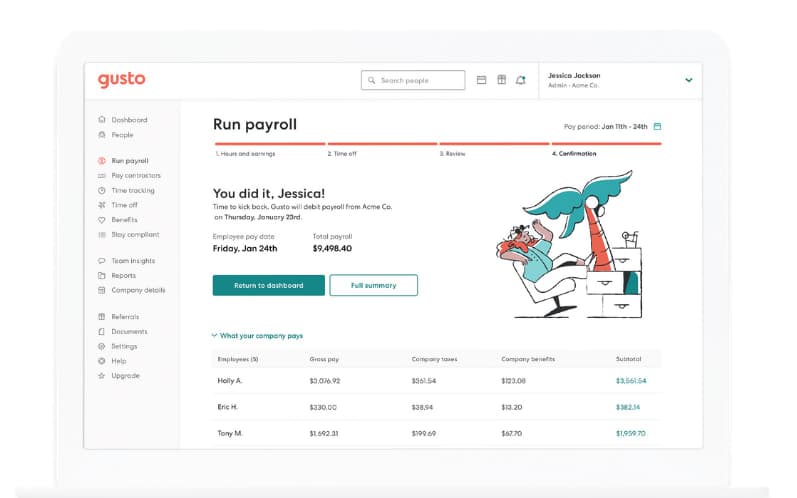The image size is (797, 498).
Task: Click the Company taxes column header
Action: click(x=434, y=359)
